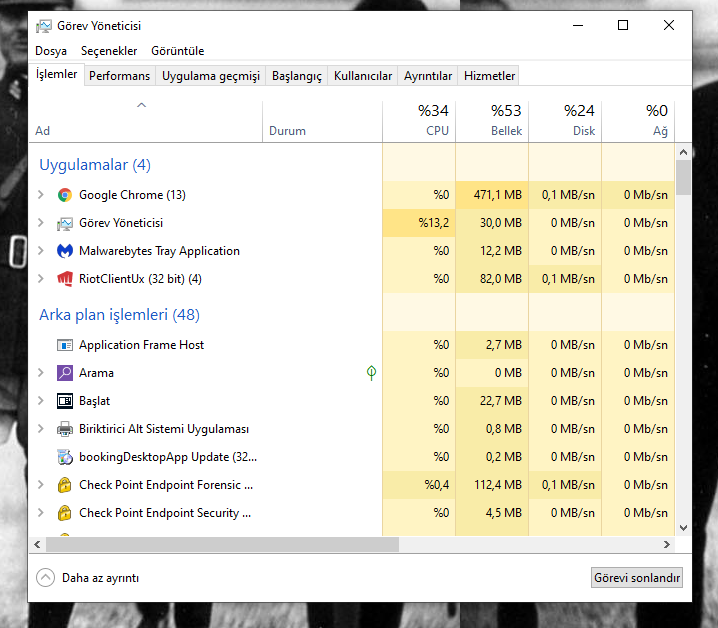Click the Daha az ayrıntı arrow icon
The height and width of the screenshot is (628, 718).
(45, 578)
